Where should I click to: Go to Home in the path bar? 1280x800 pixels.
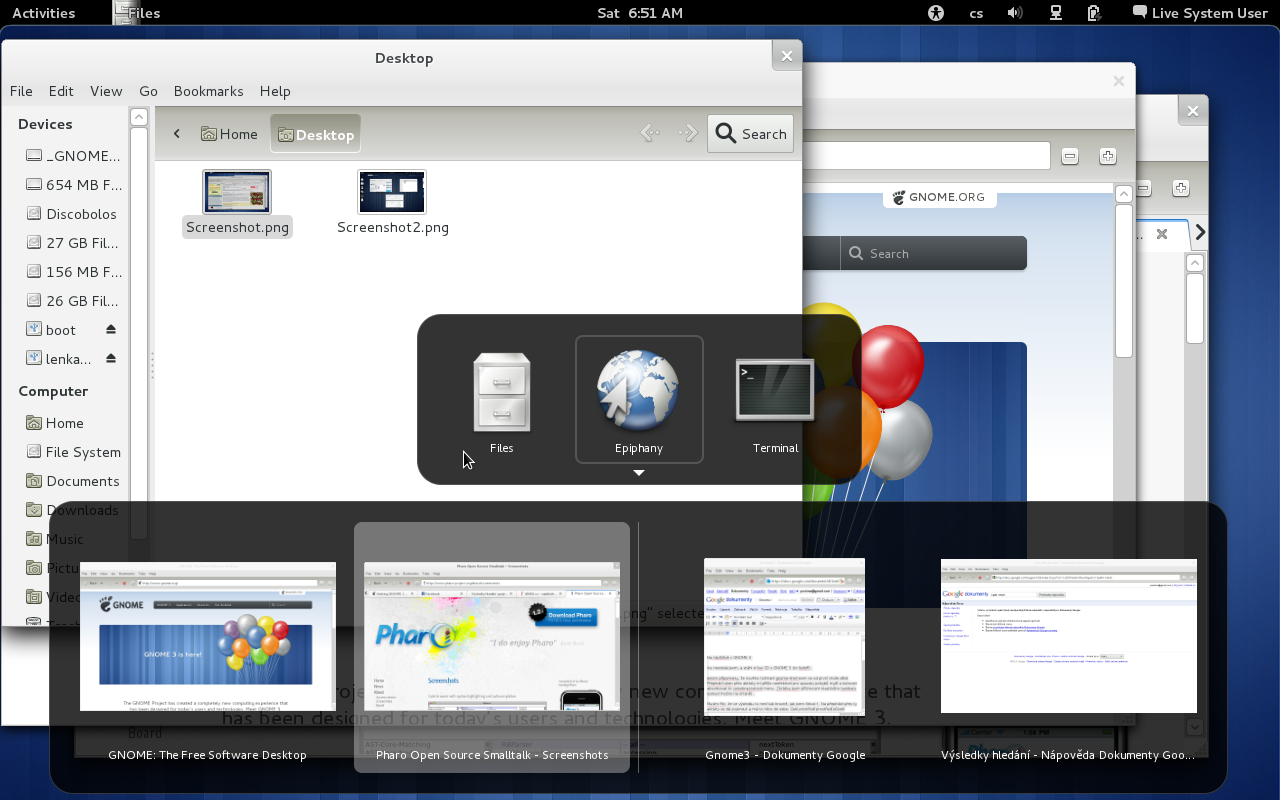coord(229,134)
